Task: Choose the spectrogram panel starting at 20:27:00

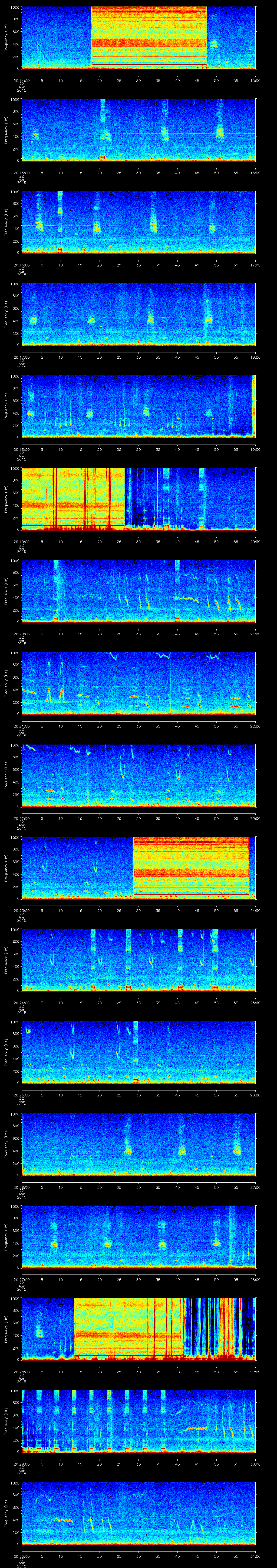Action: pyautogui.click(x=139, y=1237)
